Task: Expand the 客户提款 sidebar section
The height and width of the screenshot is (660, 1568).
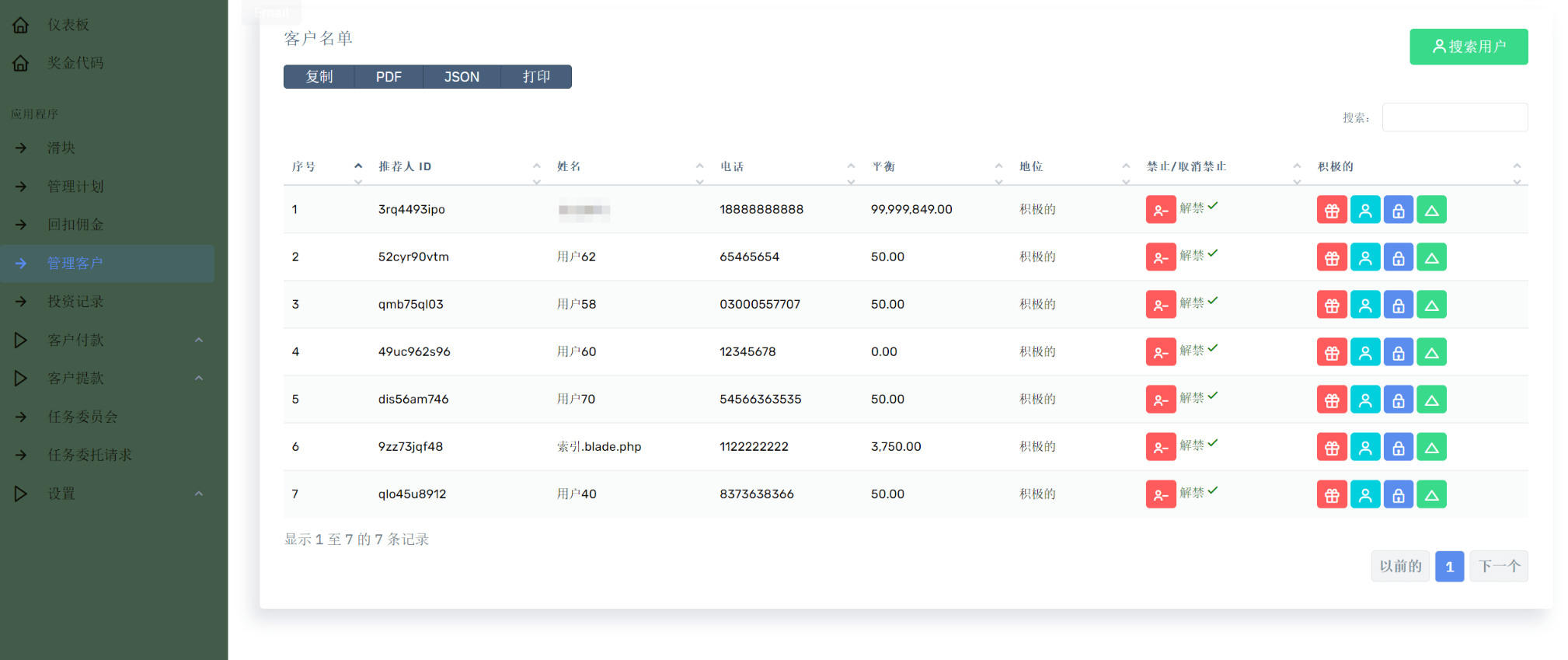Action: point(75,378)
